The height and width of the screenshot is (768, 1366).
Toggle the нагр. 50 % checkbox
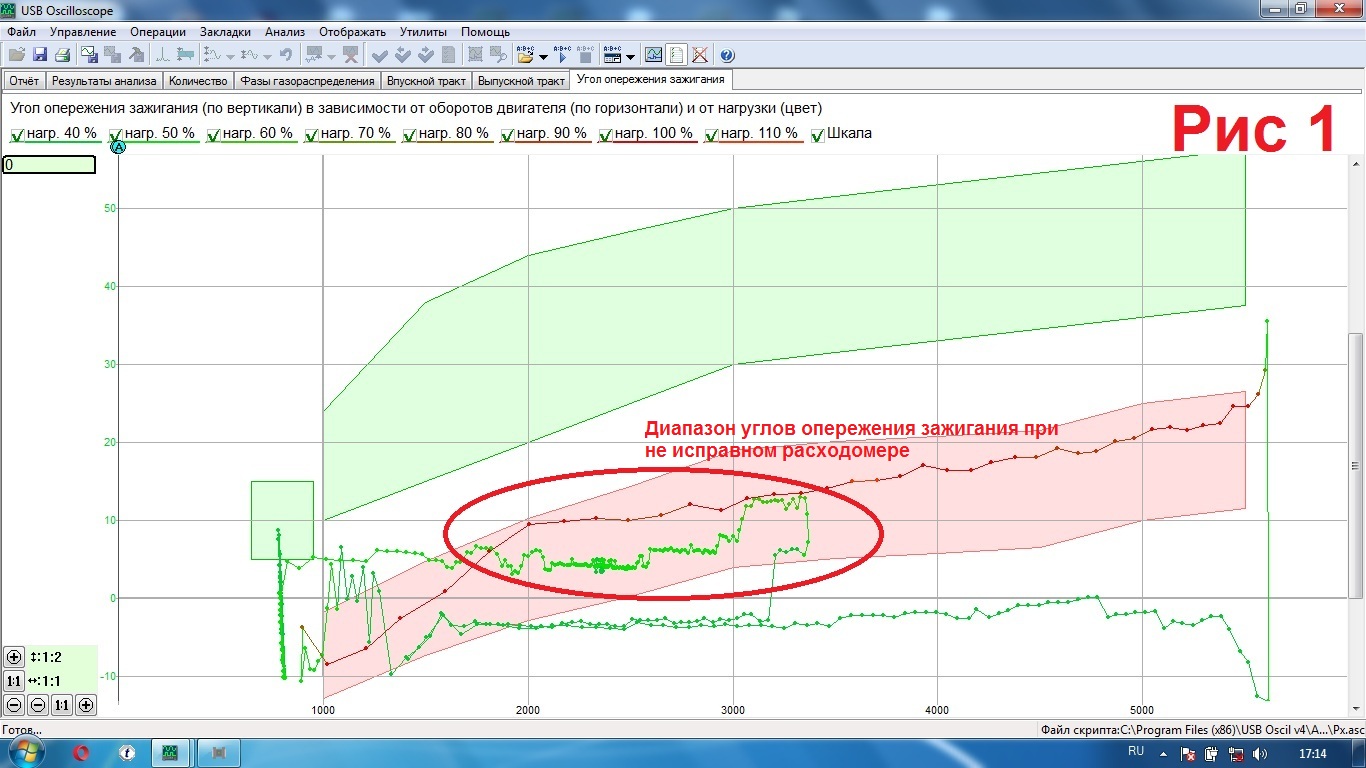tap(115, 134)
